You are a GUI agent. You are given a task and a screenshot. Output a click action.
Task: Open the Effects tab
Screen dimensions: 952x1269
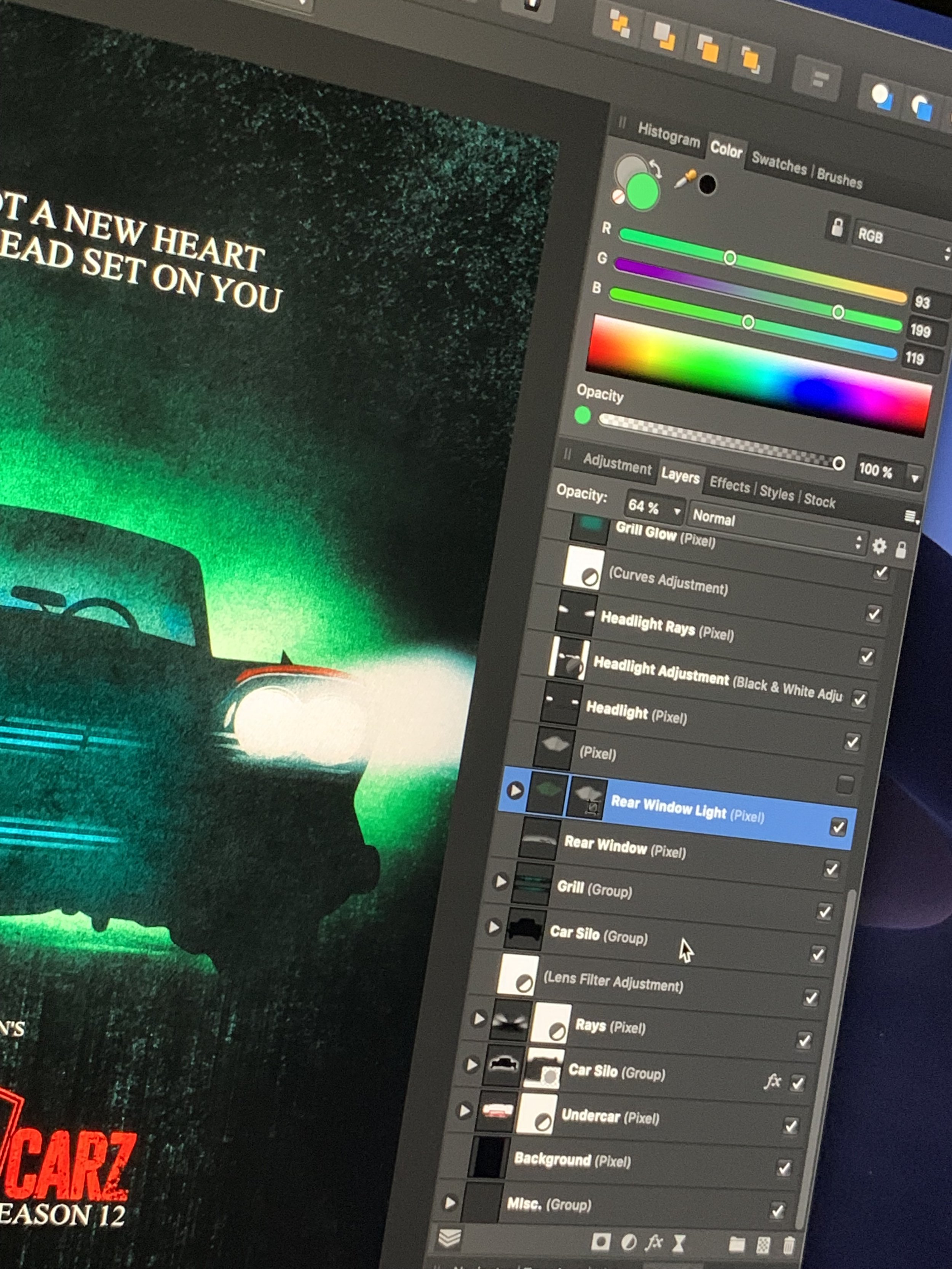pyautogui.click(x=729, y=485)
